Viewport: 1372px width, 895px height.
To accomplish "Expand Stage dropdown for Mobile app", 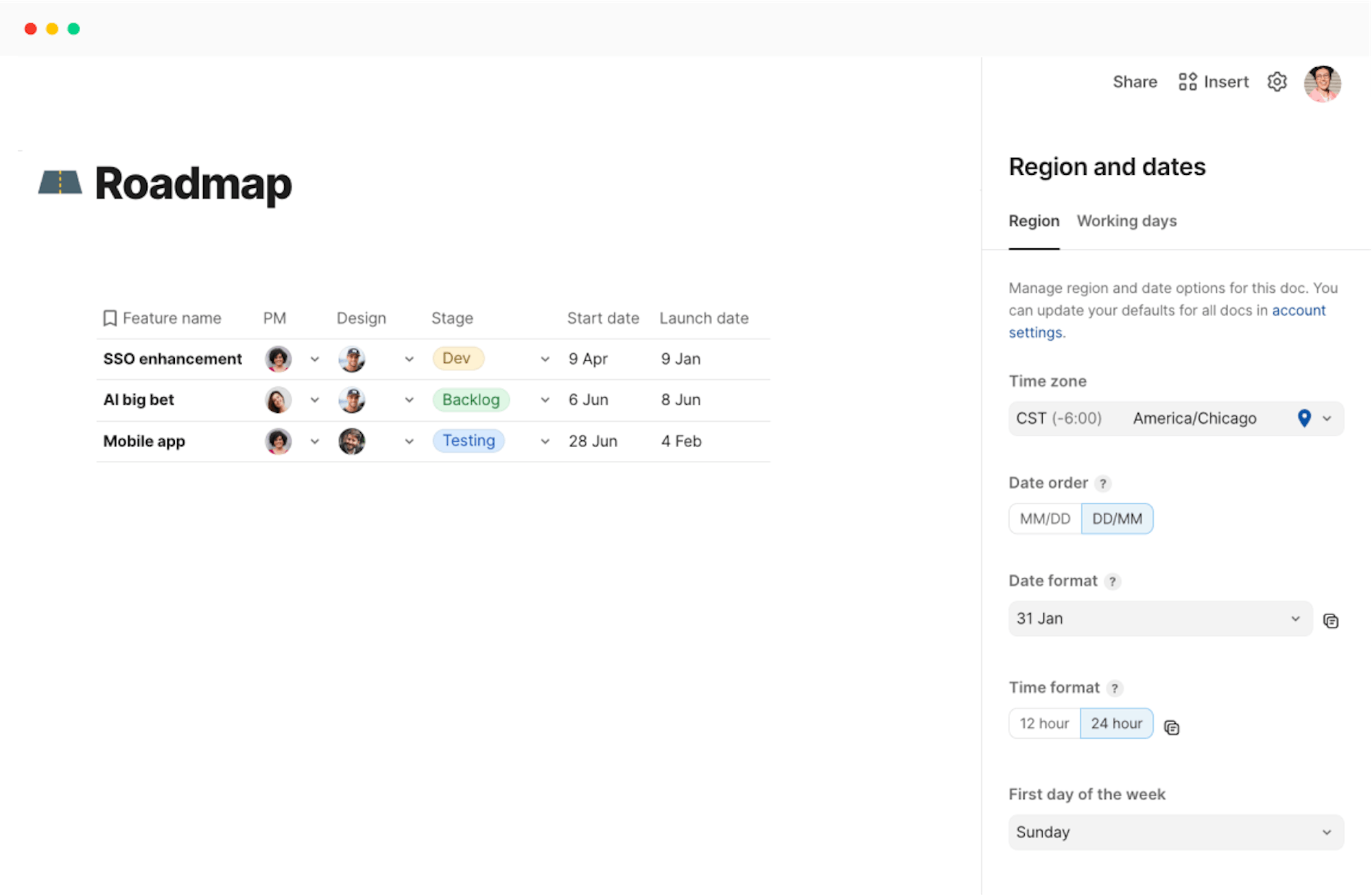I will (x=545, y=441).
